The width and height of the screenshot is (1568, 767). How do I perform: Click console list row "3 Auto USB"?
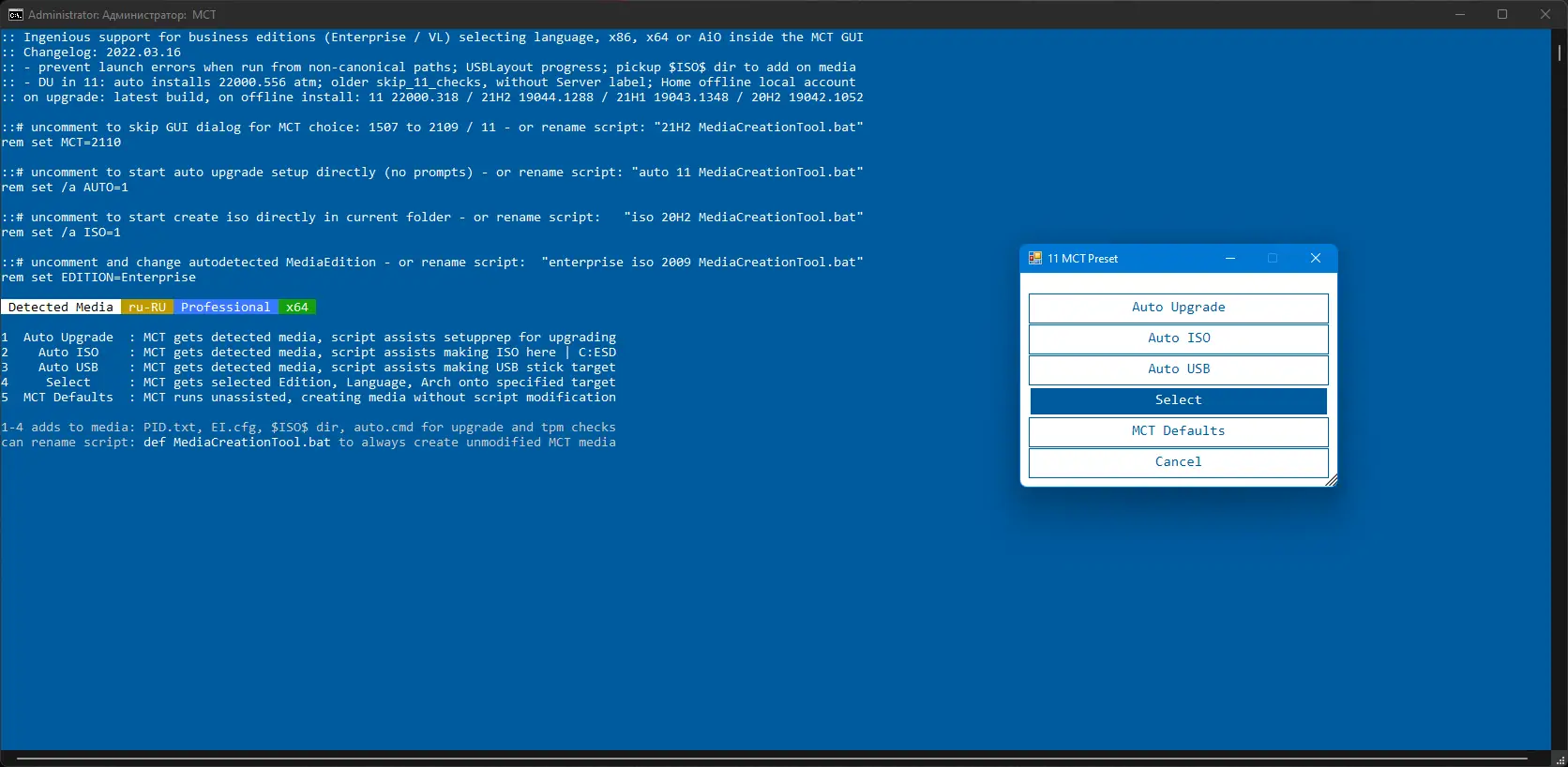309,368
